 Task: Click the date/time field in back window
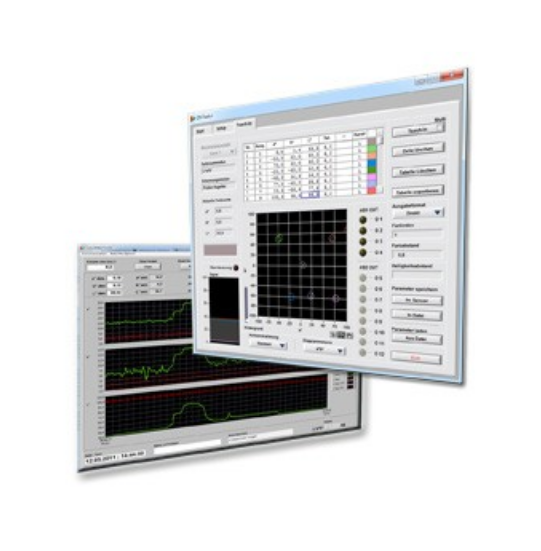tap(115, 458)
